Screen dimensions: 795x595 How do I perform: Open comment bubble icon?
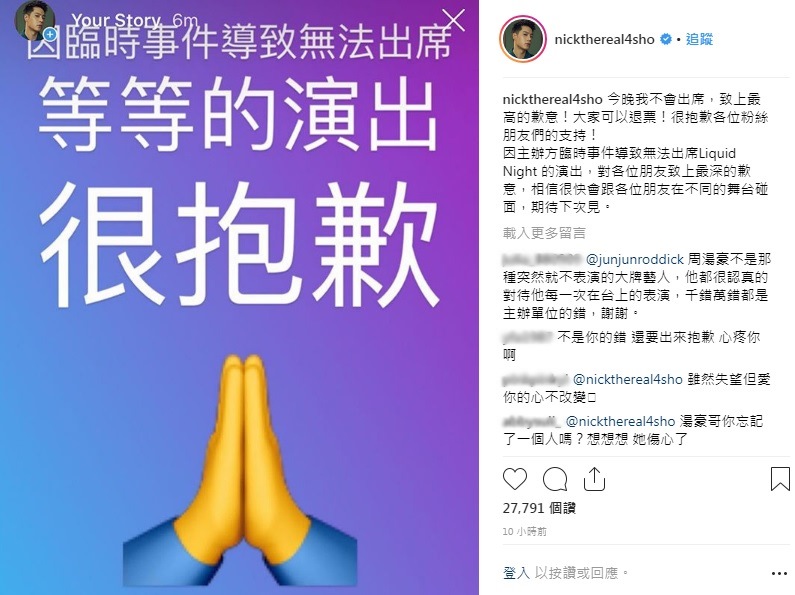pos(555,479)
